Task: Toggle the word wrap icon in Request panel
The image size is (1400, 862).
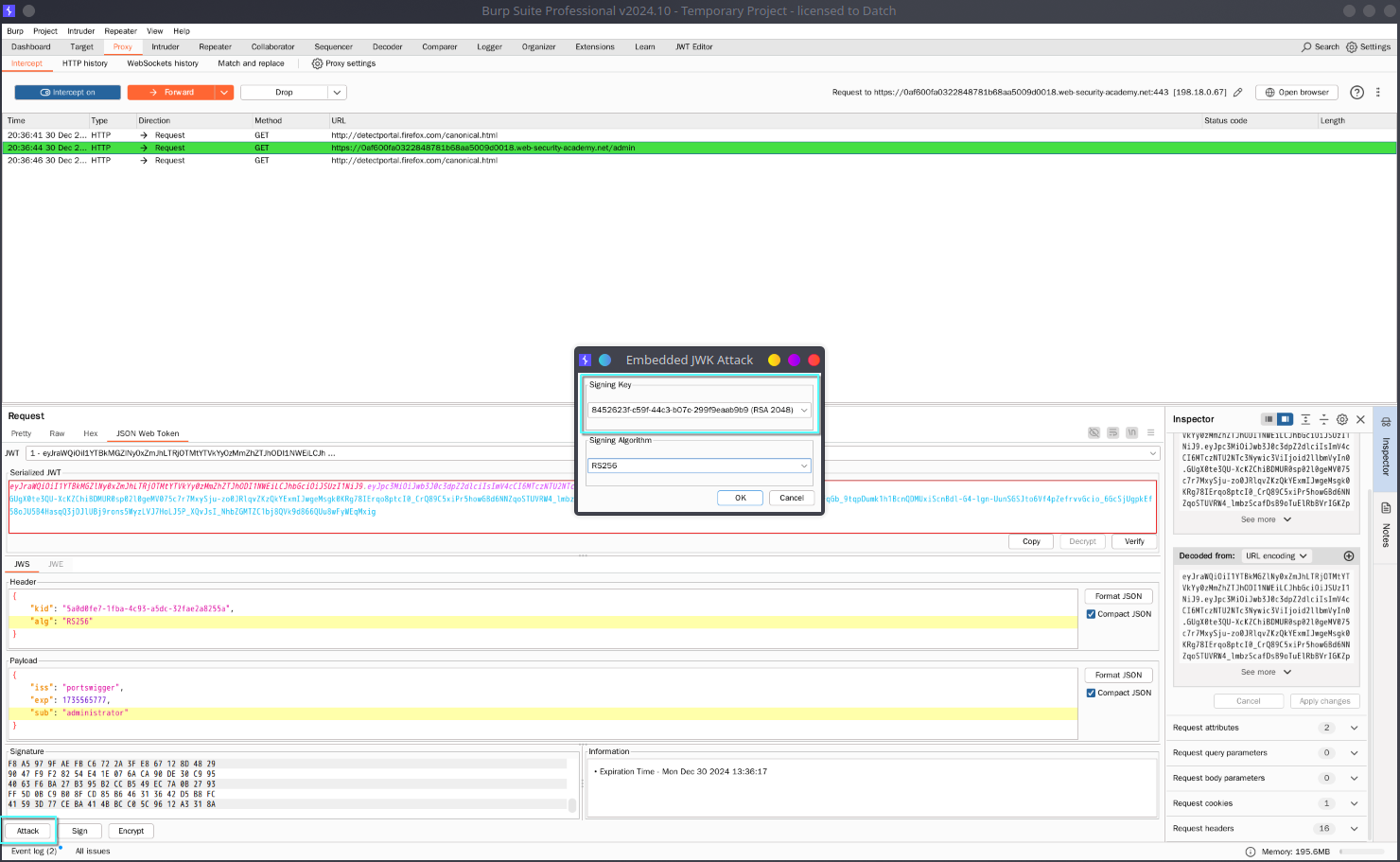Action: pos(1112,432)
